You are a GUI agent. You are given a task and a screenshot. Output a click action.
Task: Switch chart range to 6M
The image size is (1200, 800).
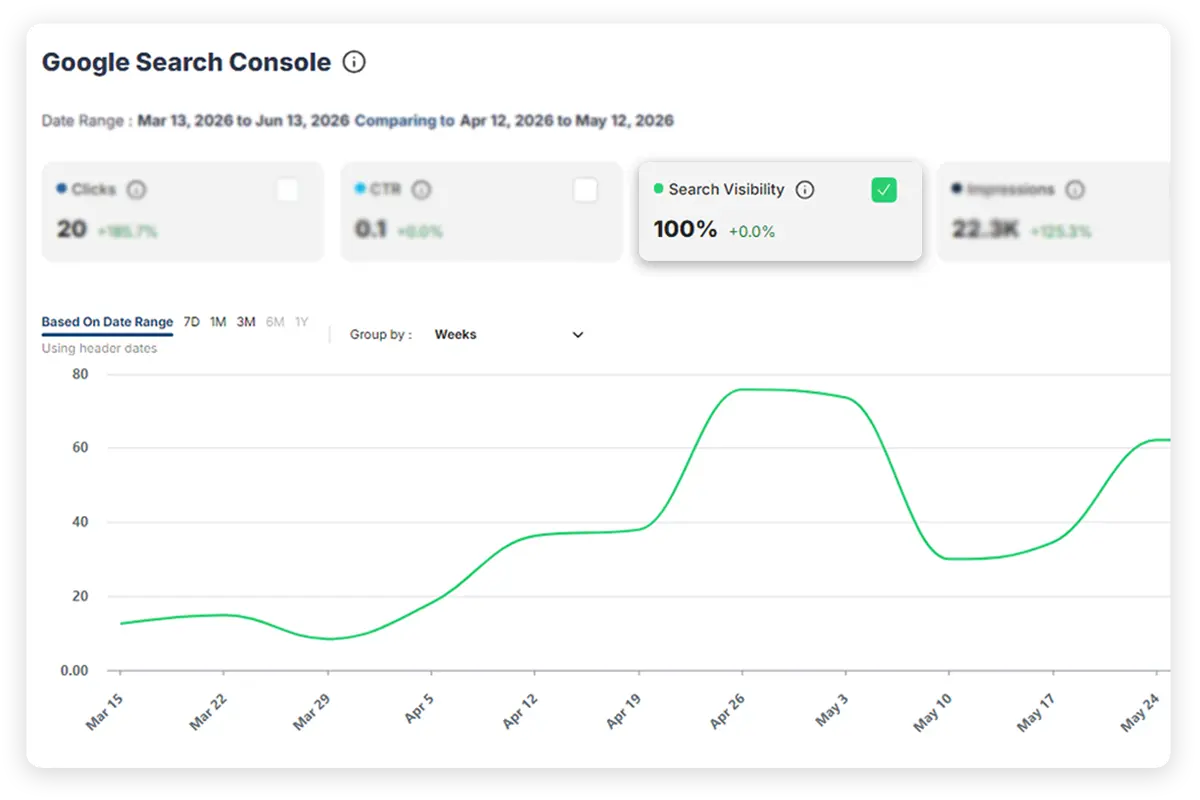(275, 322)
